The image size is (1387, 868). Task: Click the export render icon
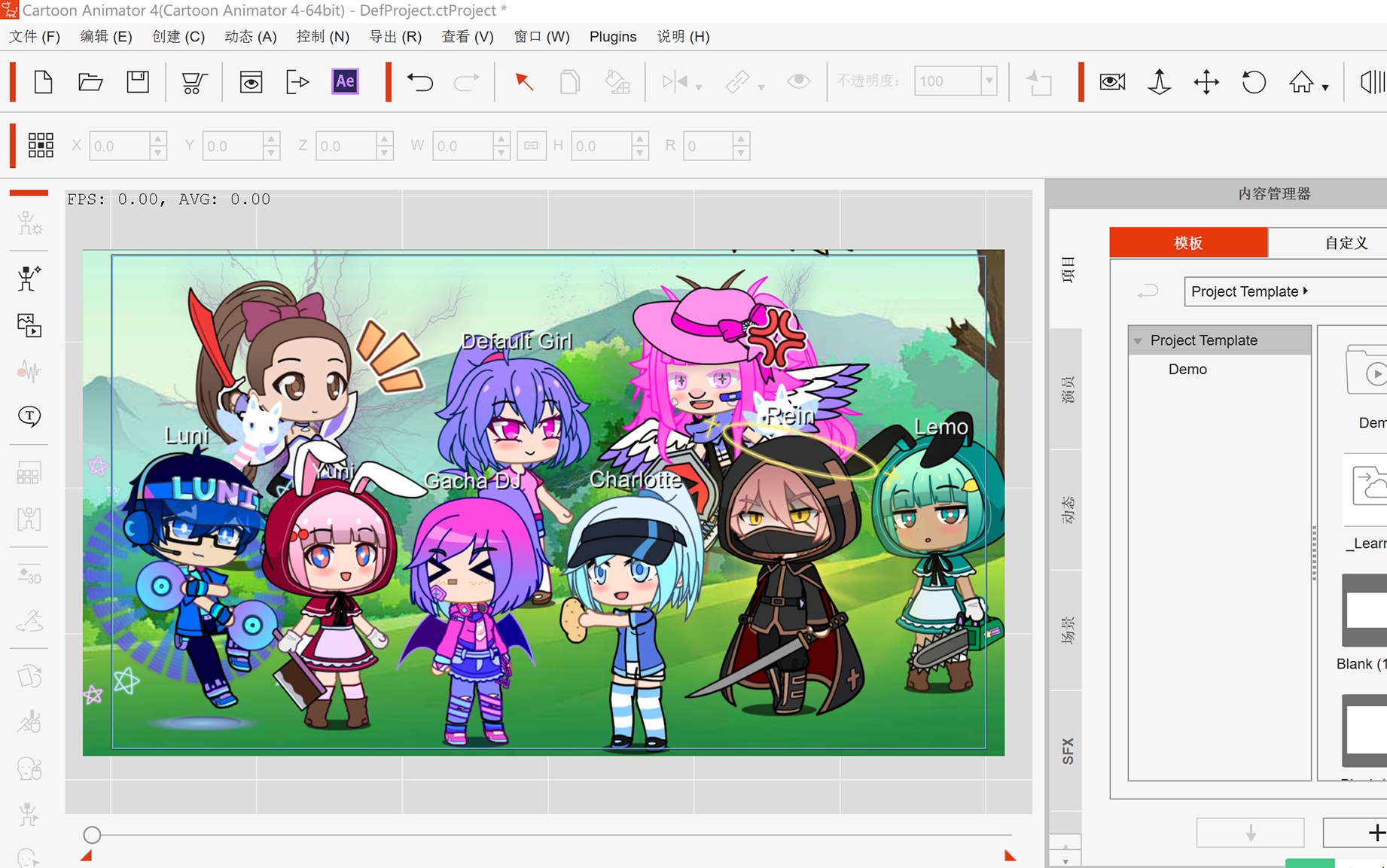298,81
